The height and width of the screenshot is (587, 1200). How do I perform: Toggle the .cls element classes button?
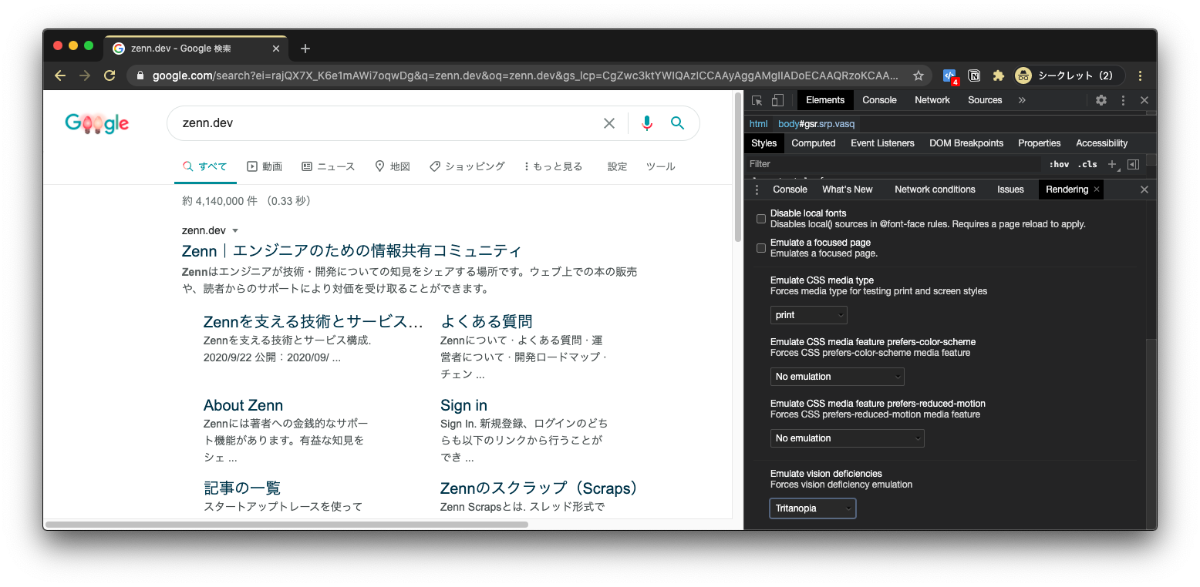click(x=1087, y=164)
